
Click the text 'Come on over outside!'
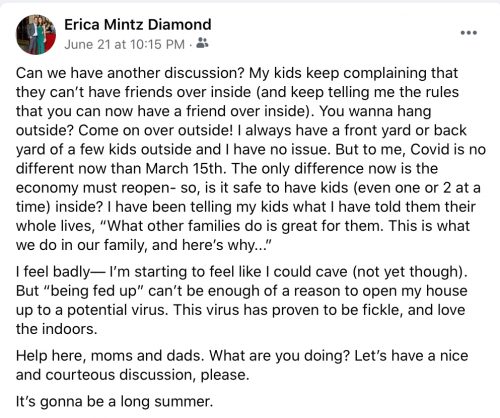click(x=155, y=130)
